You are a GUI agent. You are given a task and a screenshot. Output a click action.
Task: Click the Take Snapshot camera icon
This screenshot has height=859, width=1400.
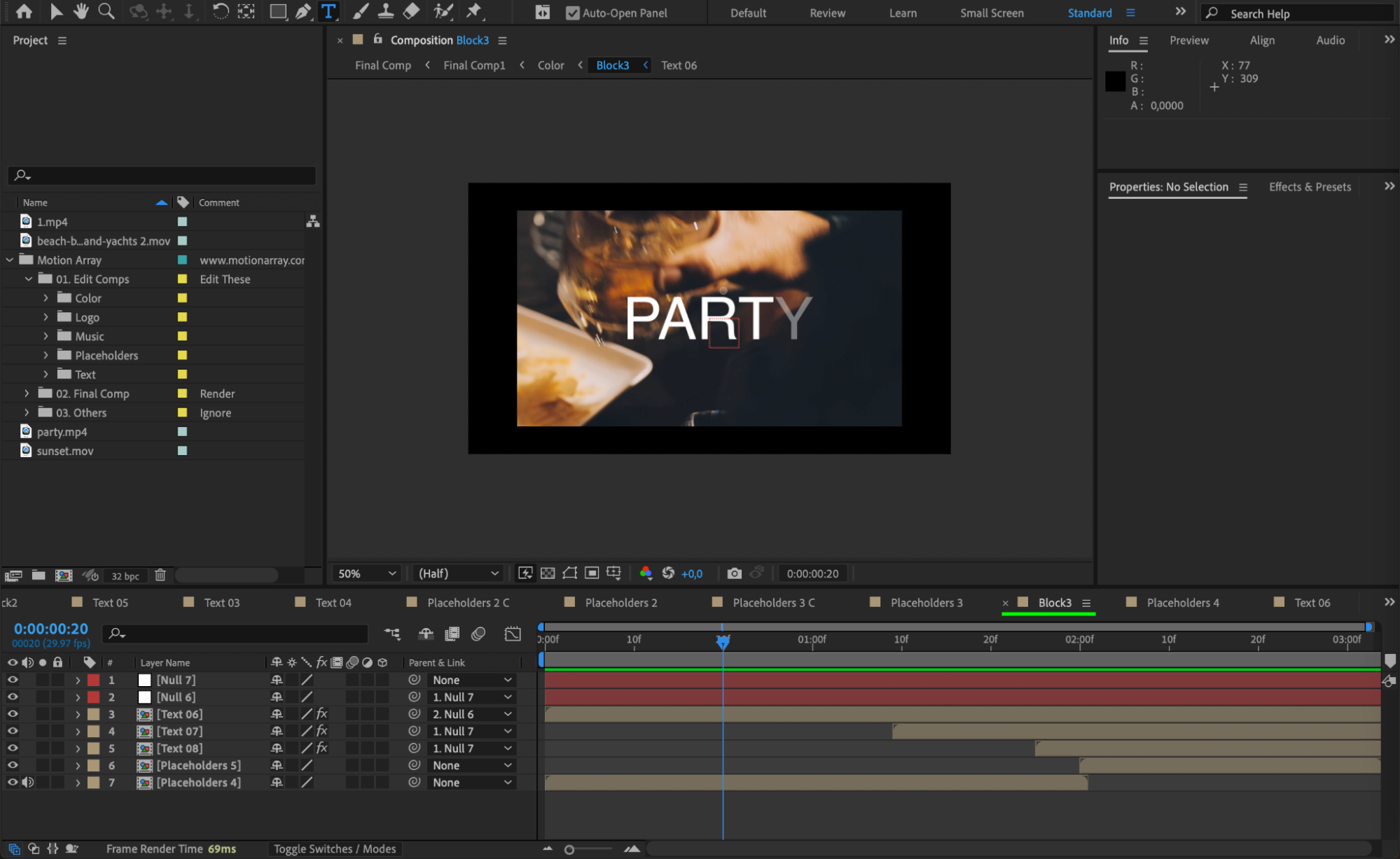pyautogui.click(x=733, y=573)
